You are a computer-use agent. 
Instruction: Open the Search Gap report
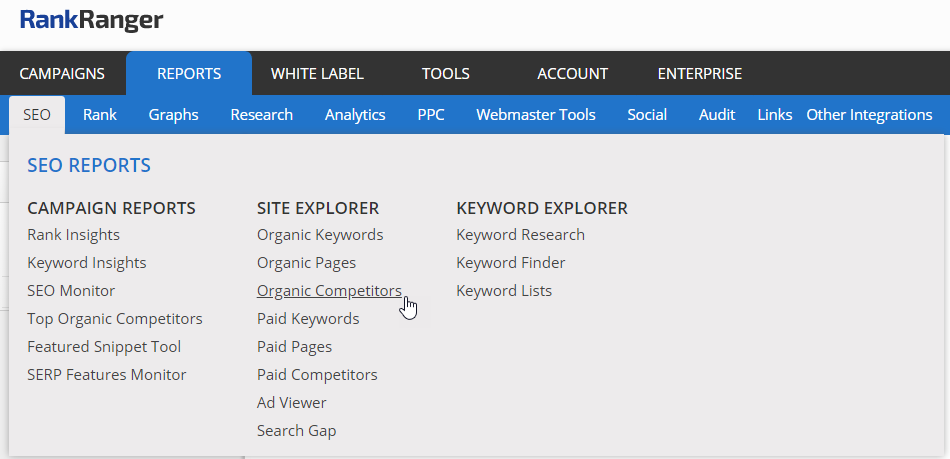point(296,431)
